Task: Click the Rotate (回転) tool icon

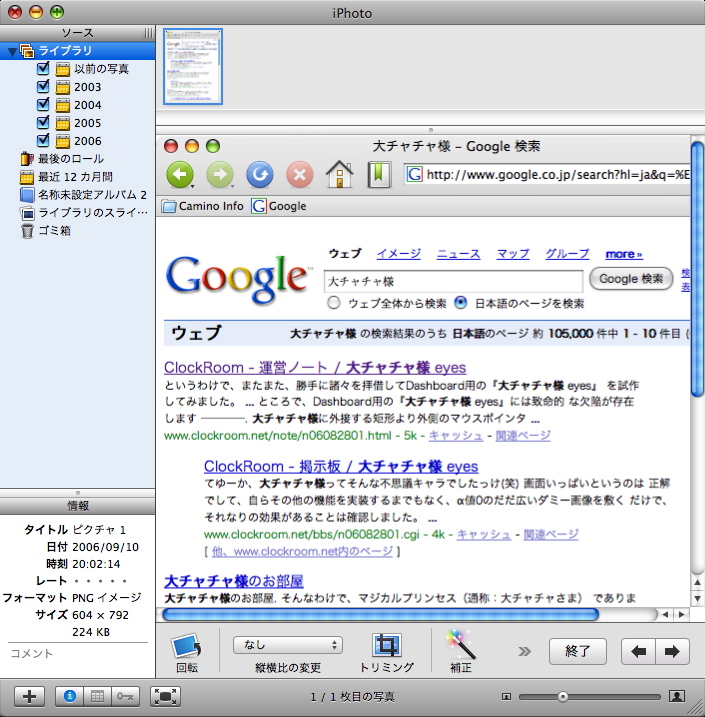Action: (x=187, y=647)
